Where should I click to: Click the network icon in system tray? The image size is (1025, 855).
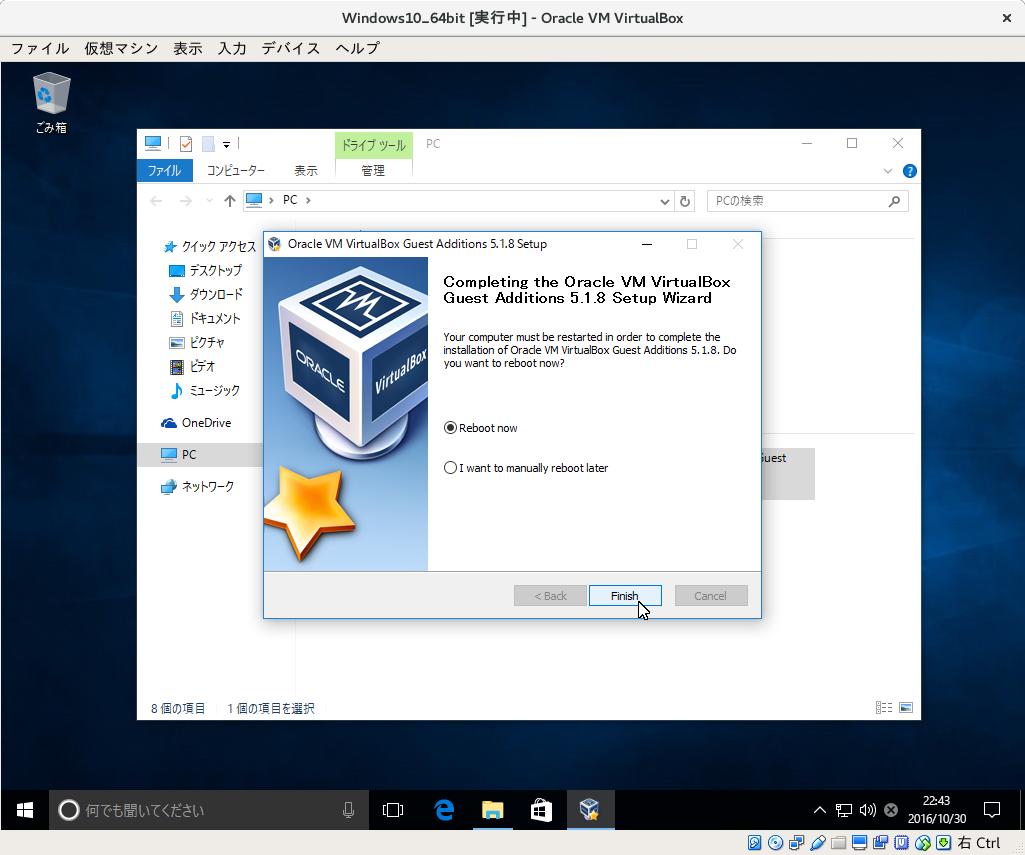point(844,811)
